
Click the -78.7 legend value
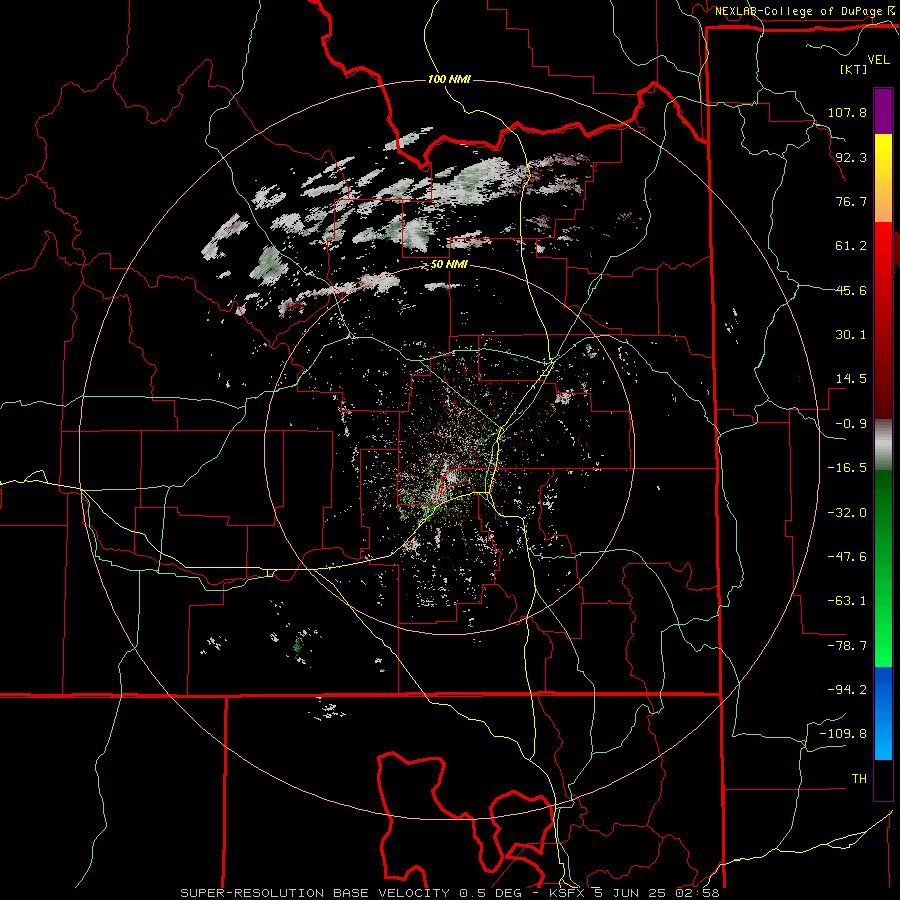[847, 646]
